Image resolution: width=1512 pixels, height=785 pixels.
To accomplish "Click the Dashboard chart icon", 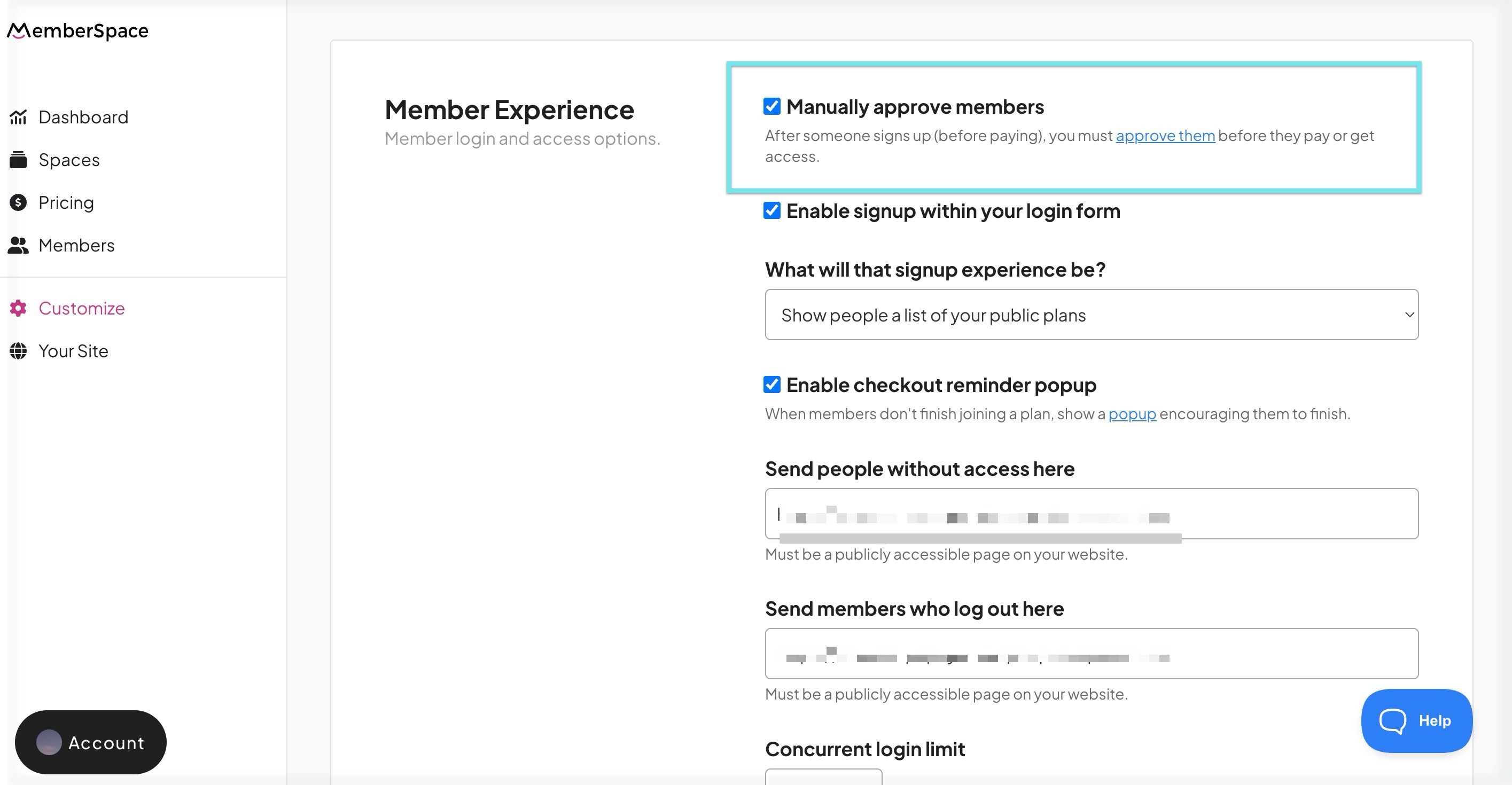I will pos(18,117).
